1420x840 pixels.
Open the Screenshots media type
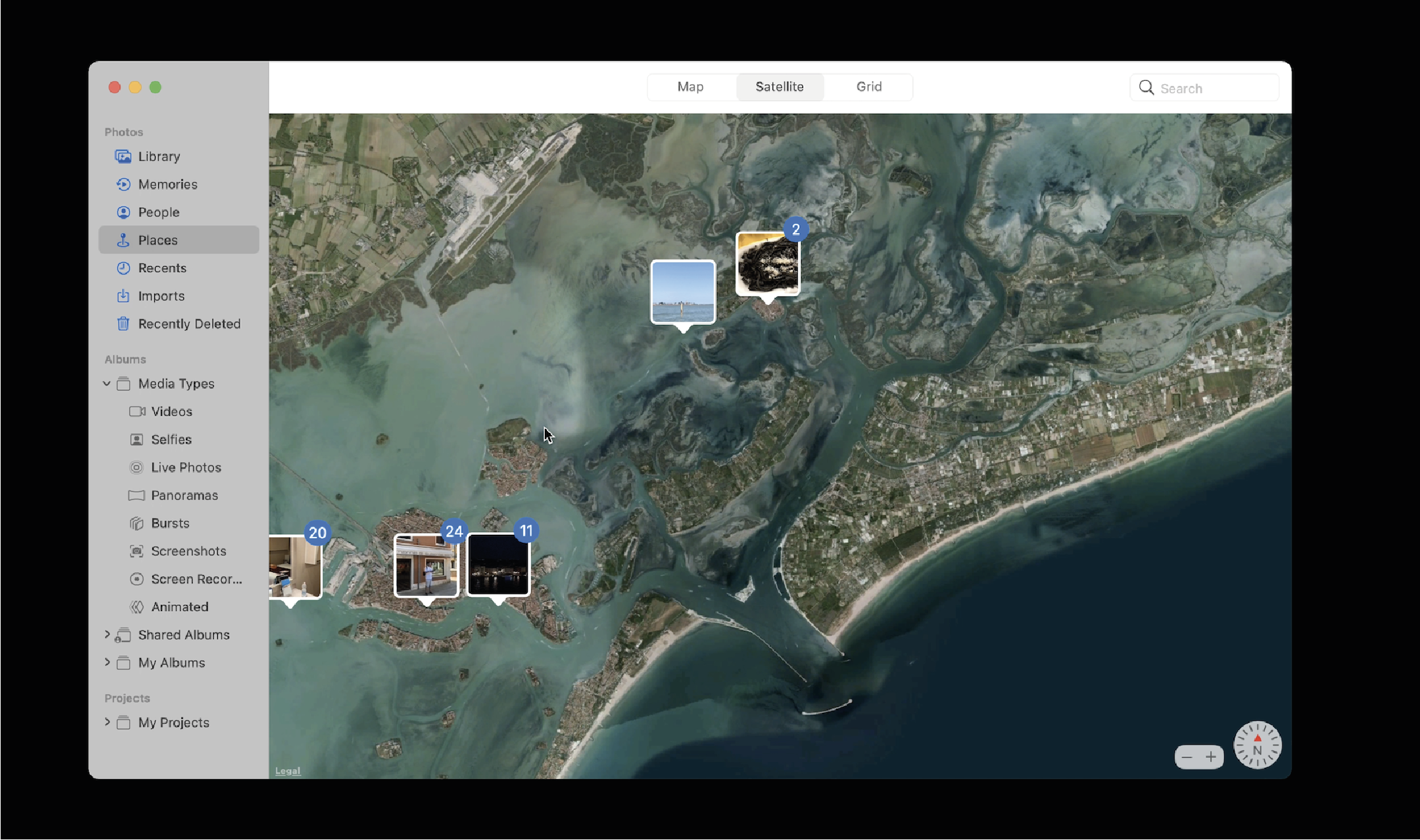(x=188, y=551)
